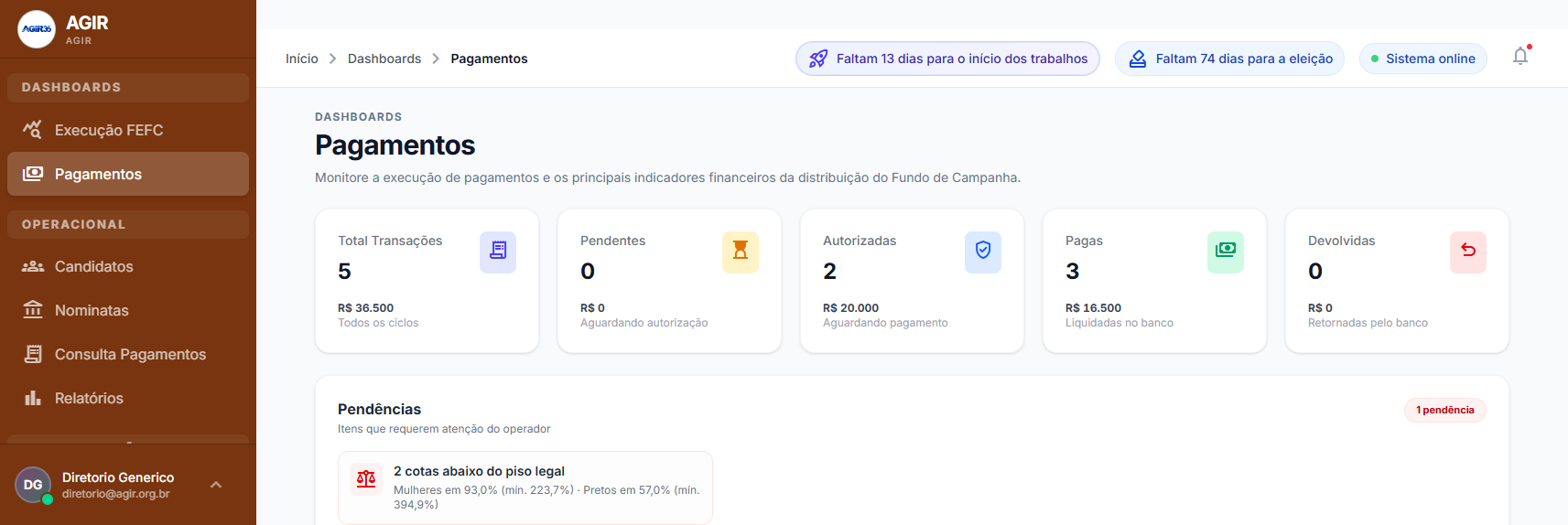The image size is (1568, 525).
Task: Open notifications bell
Action: click(1520, 56)
